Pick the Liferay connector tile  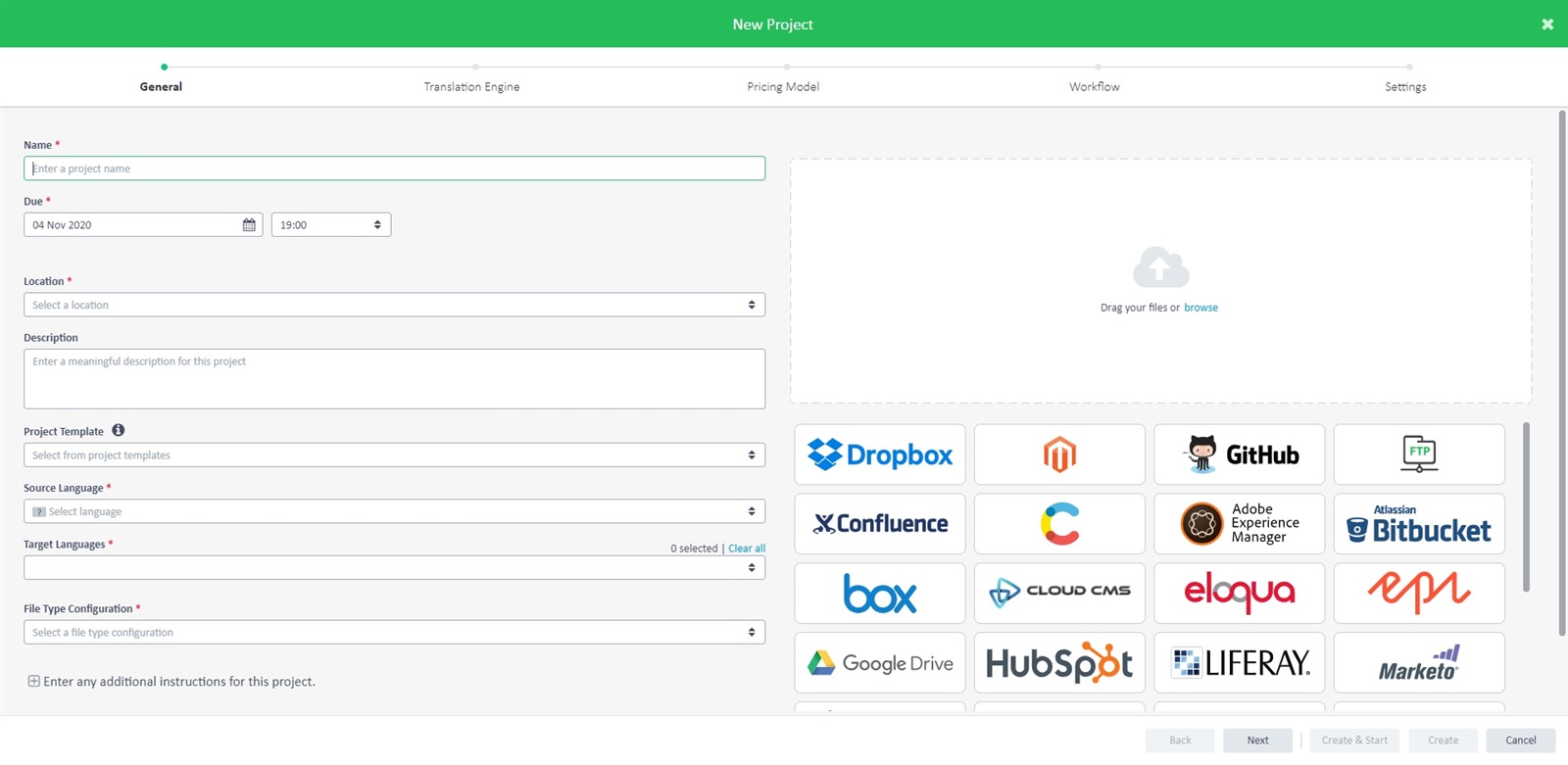click(x=1239, y=663)
